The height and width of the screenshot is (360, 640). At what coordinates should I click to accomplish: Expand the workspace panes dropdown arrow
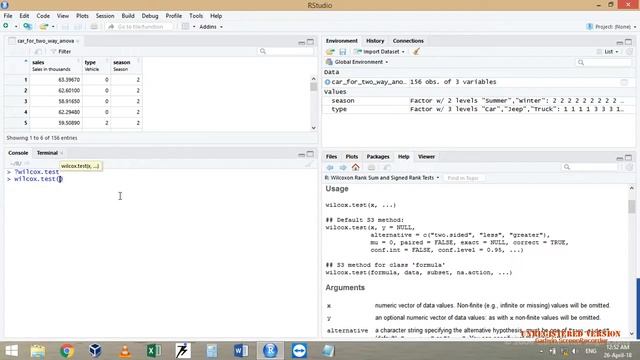click(x=194, y=27)
